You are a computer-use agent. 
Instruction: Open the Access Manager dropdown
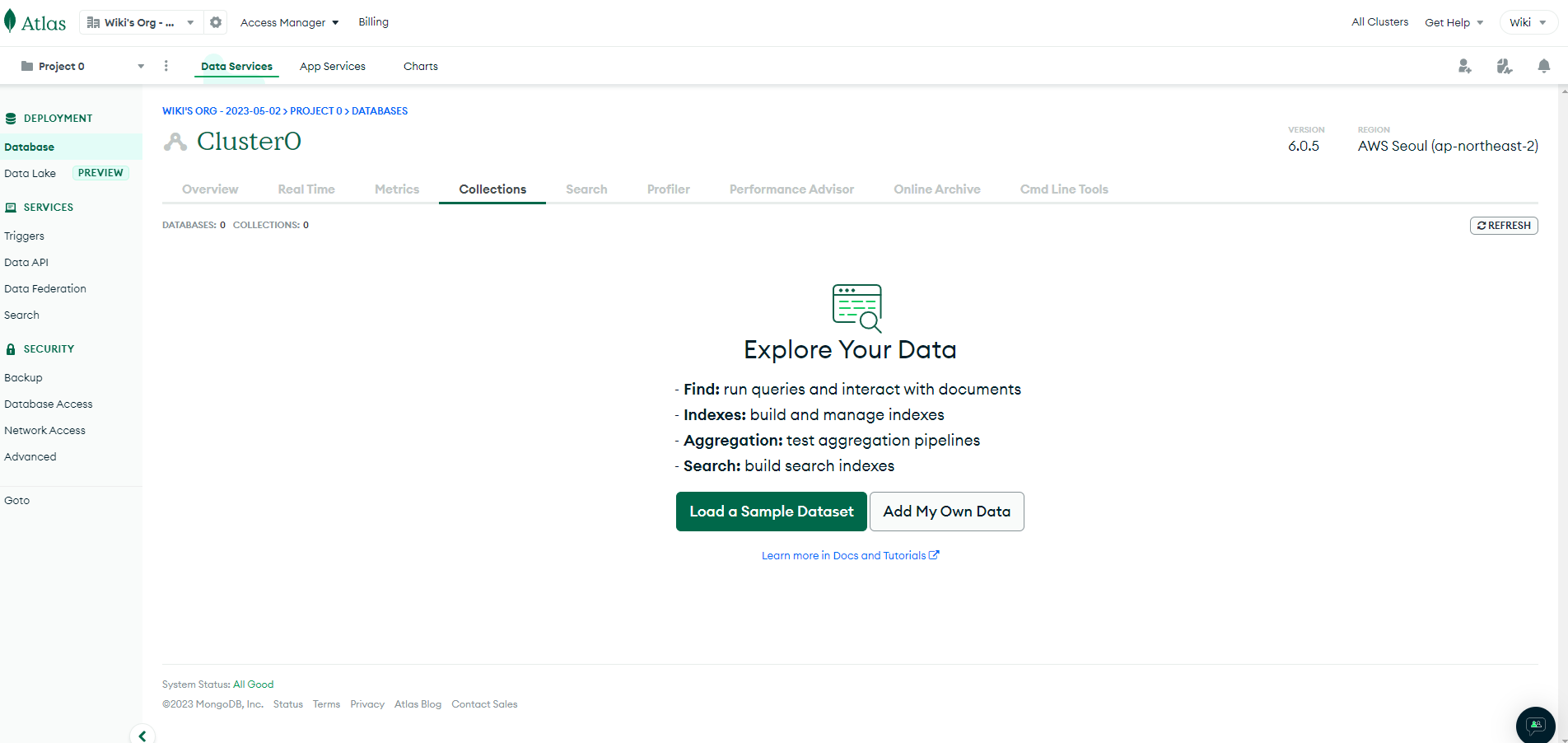(289, 22)
